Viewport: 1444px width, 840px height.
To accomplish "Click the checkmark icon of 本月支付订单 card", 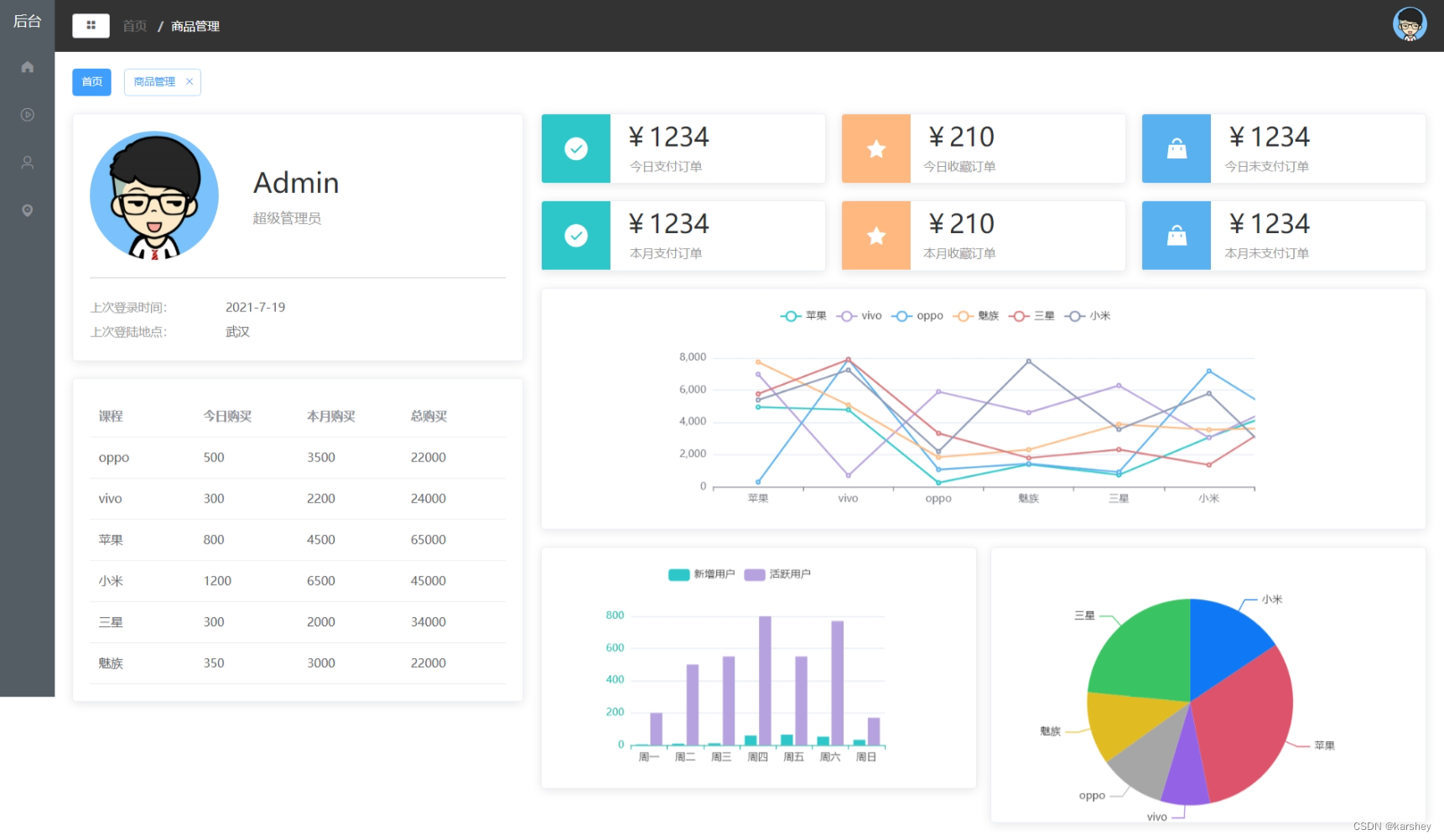I will click(576, 236).
